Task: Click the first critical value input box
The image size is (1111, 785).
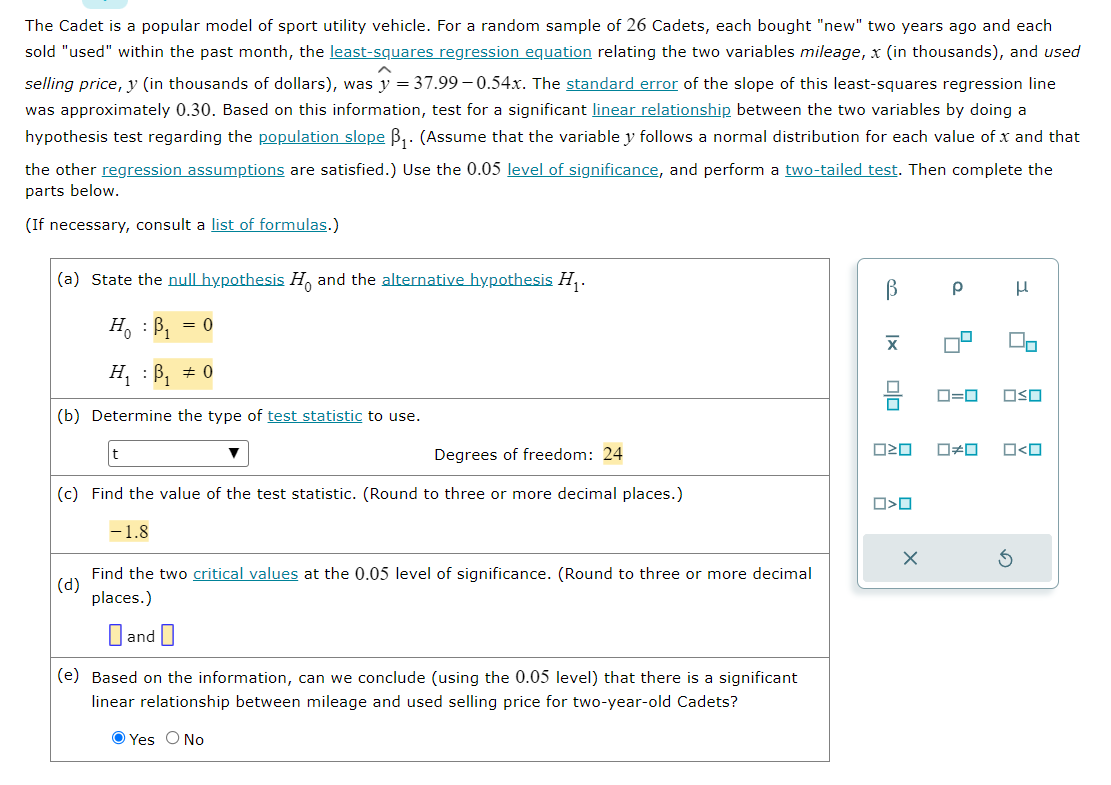Action: (x=115, y=635)
